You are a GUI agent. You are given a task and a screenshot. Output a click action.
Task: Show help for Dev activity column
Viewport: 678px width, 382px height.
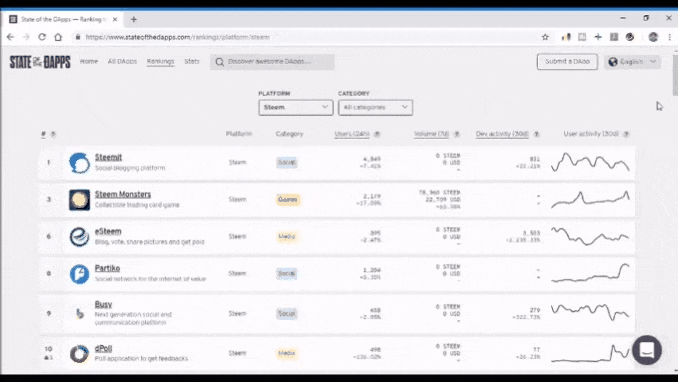[x=537, y=134]
